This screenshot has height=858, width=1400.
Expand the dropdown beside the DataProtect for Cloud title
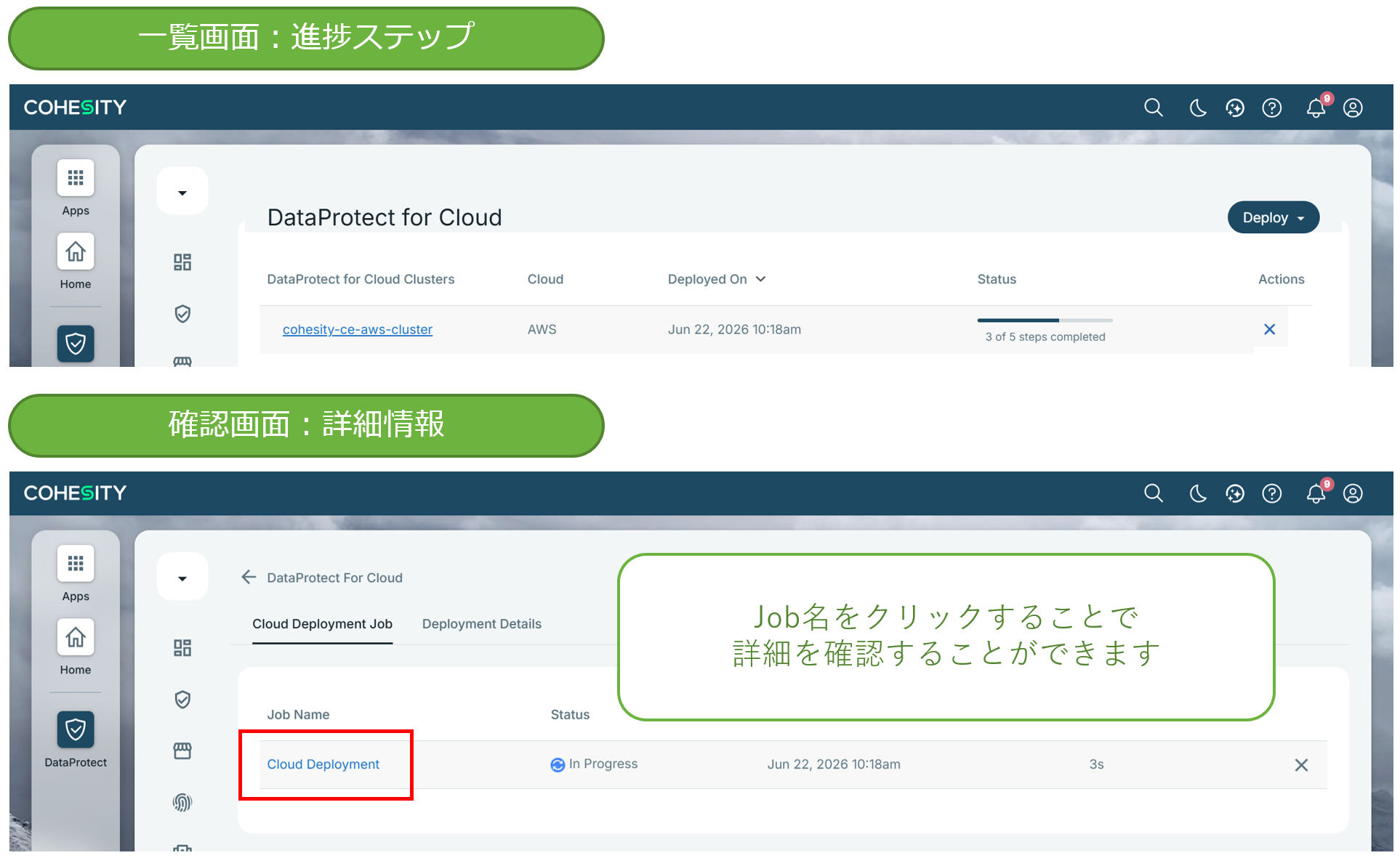182,193
